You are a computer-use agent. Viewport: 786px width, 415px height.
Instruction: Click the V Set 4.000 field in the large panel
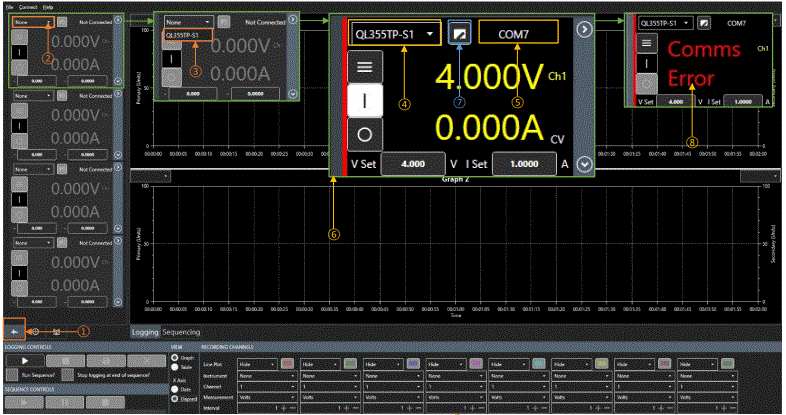pyautogui.click(x=413, y=164)
